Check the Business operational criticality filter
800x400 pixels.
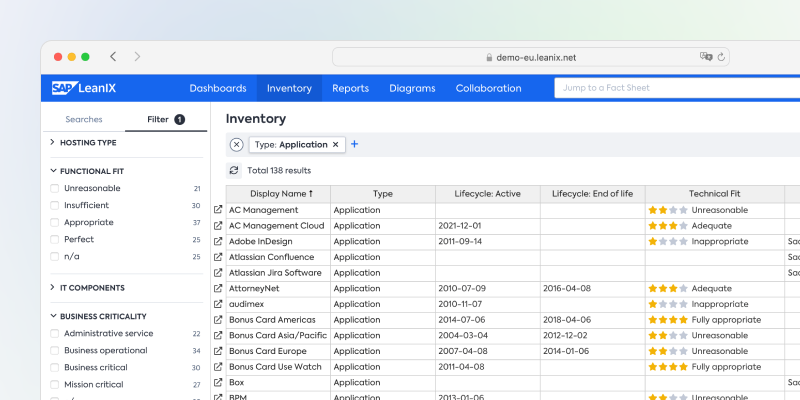point(55,351)
